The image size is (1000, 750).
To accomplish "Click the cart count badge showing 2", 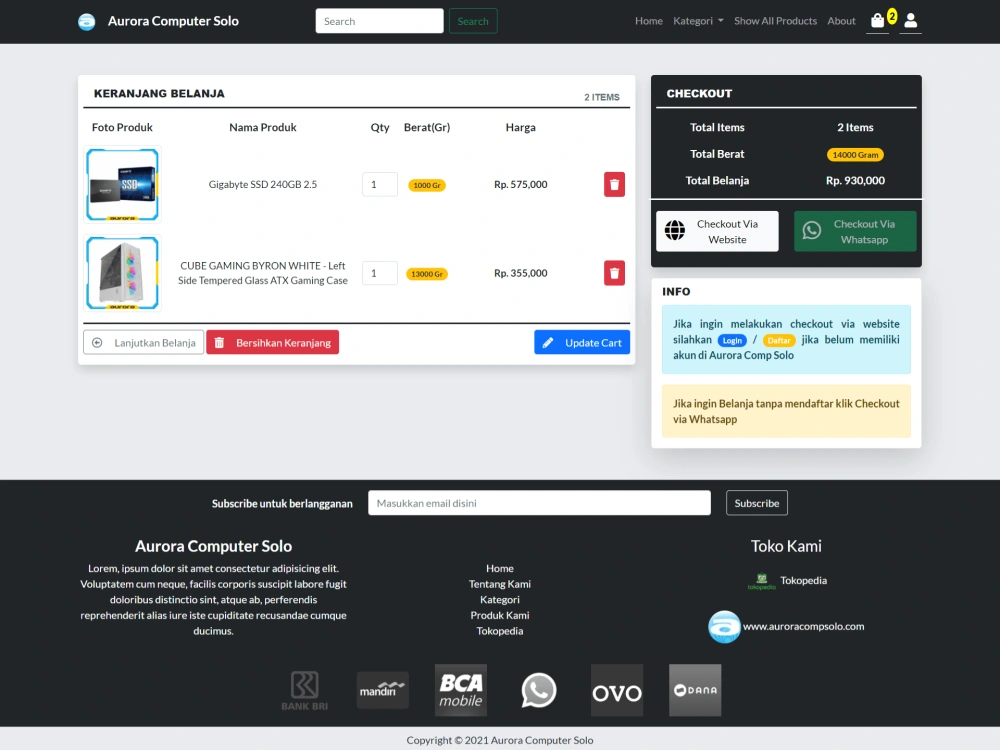I will pos(892,17).
